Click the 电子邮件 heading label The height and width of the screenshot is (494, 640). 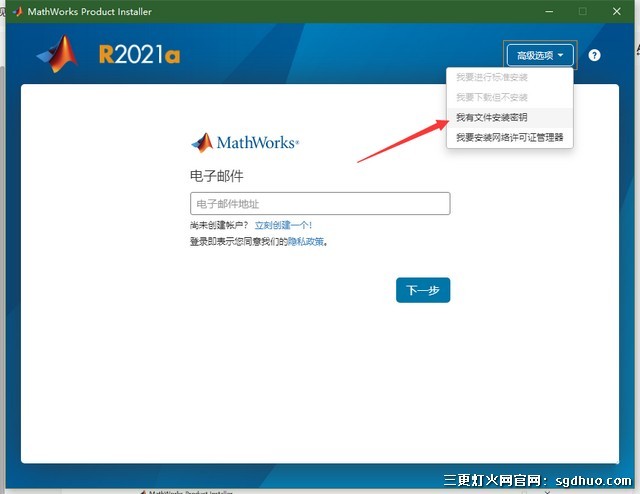point(217,176)
